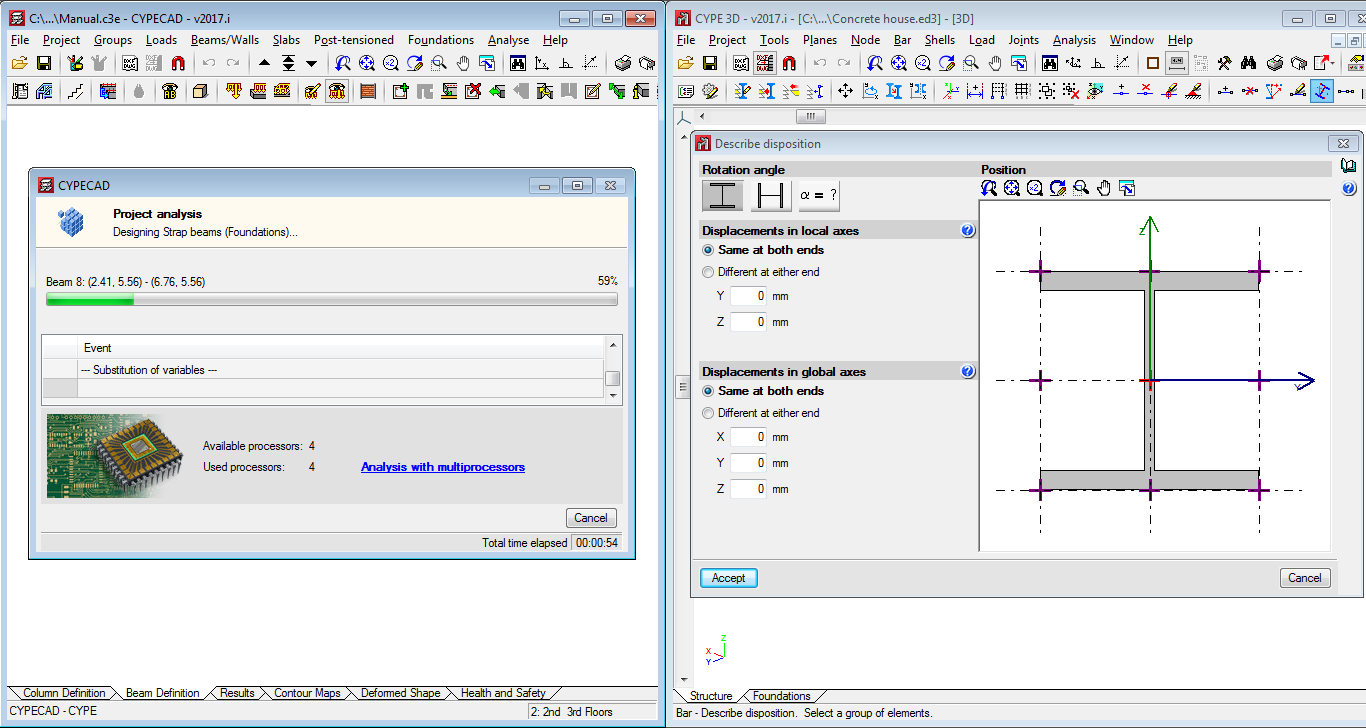The image size is (1366, 728).
Task: Open help for Displacements in global axes
Action: pos(967,371)
